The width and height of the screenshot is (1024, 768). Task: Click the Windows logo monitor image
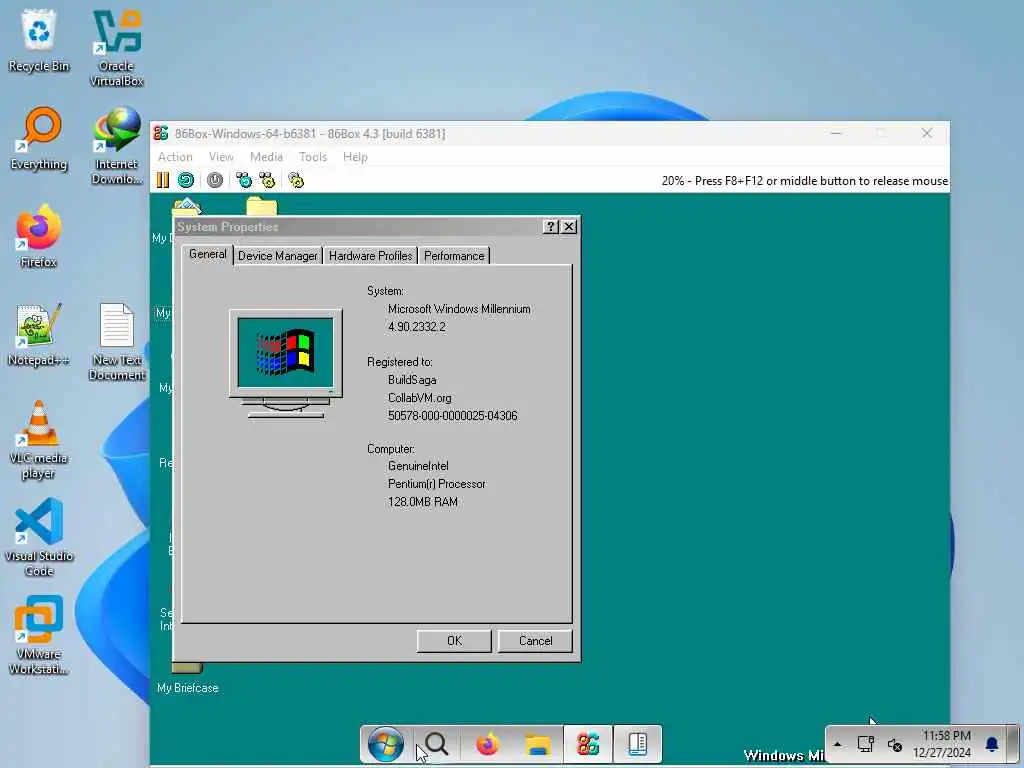point(286,363)
